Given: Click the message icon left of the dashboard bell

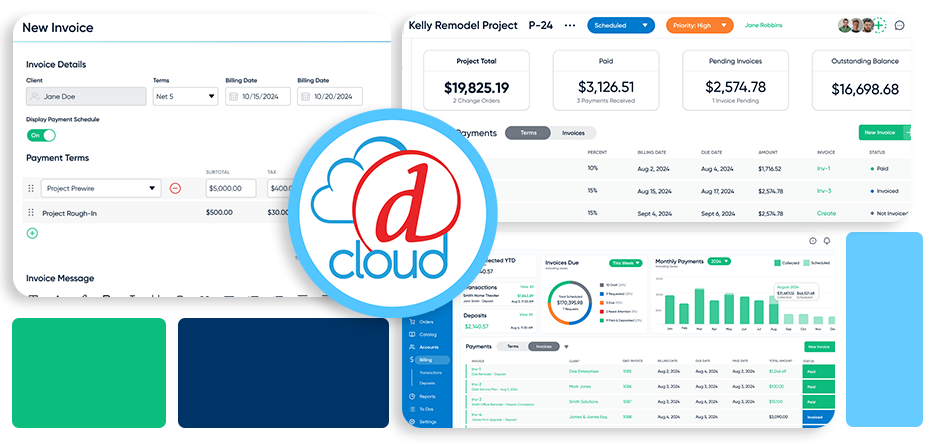Looking at the screenshot, I should (813, 241).
